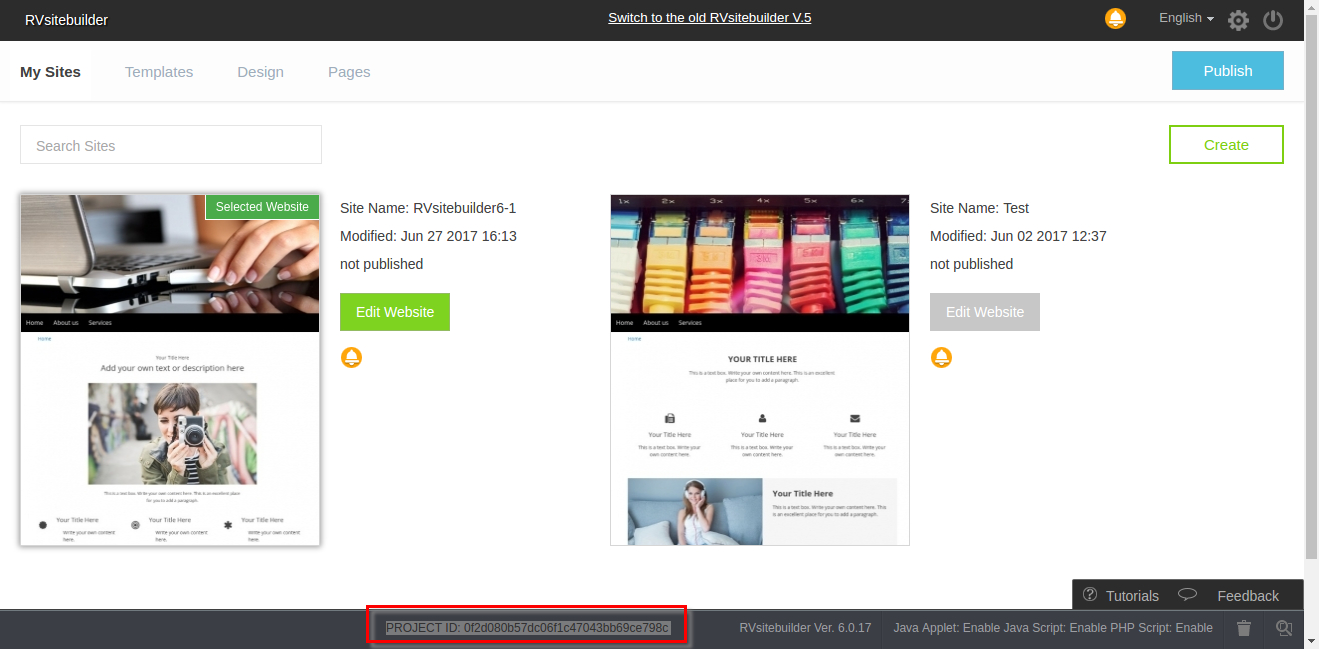Screen dimensions: 1319x649
Task: Click Modified: Jun 27 2017 16:13 text
Action: click(428, 236)
